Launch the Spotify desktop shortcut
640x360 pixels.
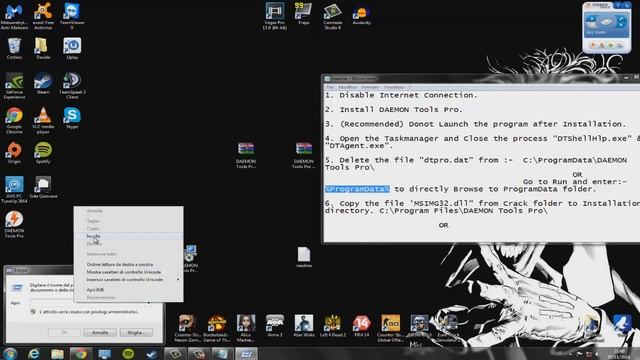pyautogui.click(x=43, y=153)
